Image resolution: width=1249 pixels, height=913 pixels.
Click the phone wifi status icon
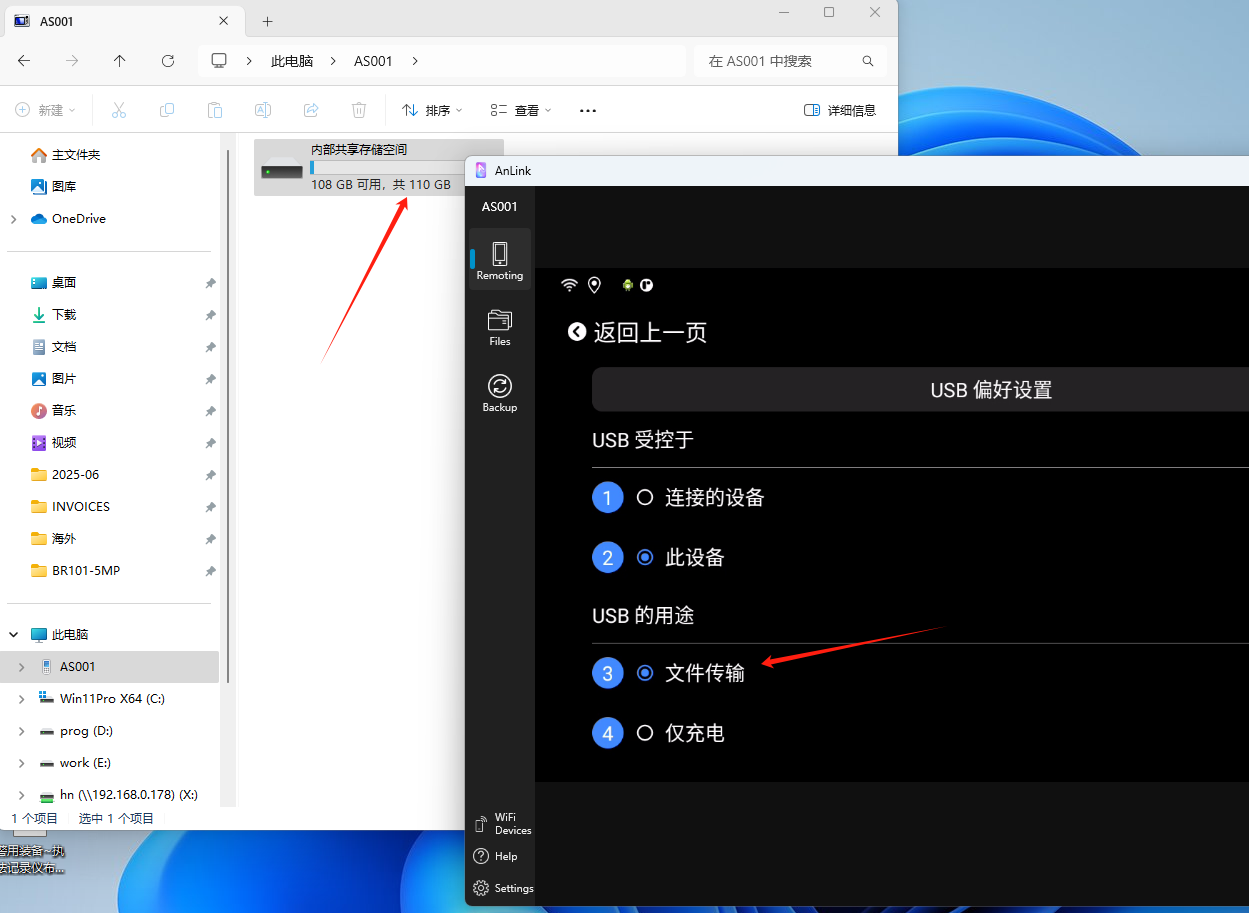[569, 285]
